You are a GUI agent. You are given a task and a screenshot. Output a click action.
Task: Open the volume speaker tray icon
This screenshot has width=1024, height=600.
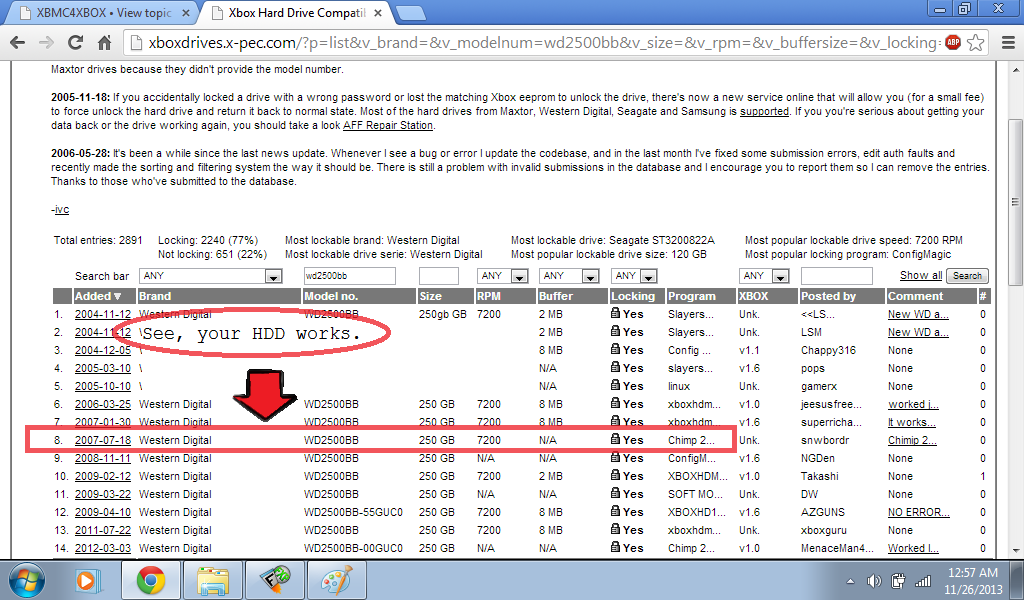874,580
